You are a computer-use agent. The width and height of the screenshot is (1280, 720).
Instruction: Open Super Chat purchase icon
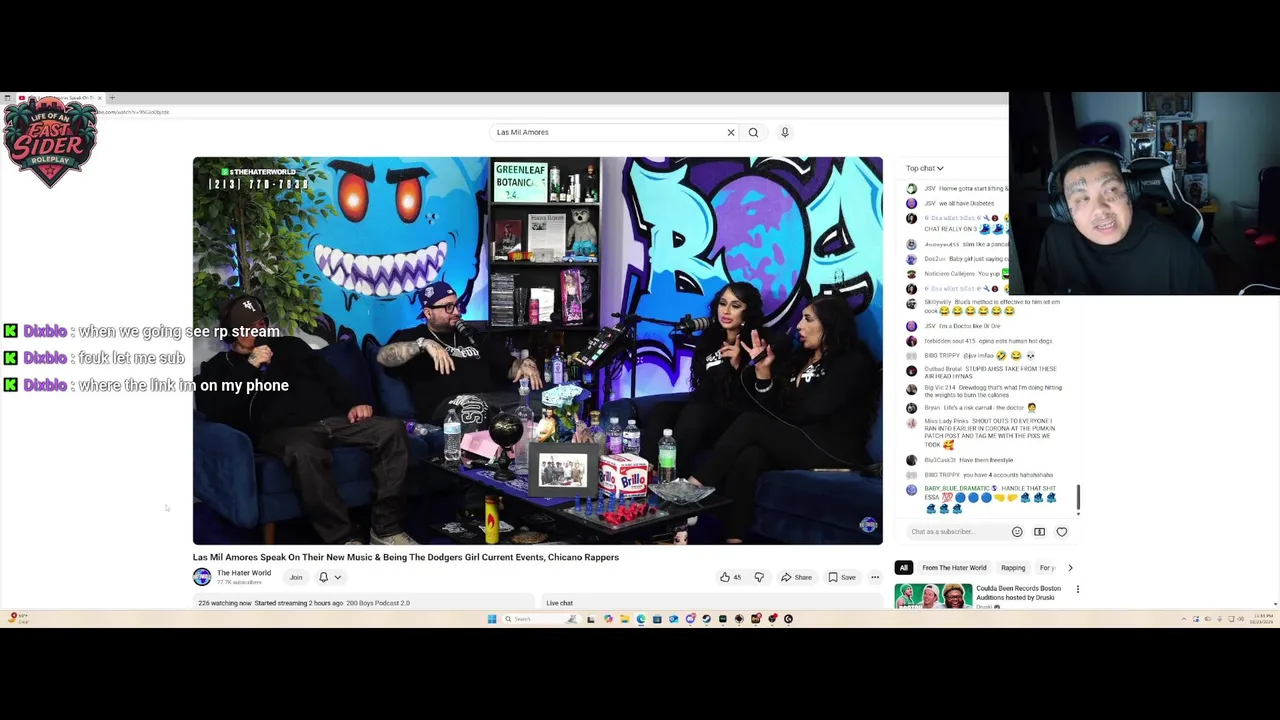coord(1039,532)
